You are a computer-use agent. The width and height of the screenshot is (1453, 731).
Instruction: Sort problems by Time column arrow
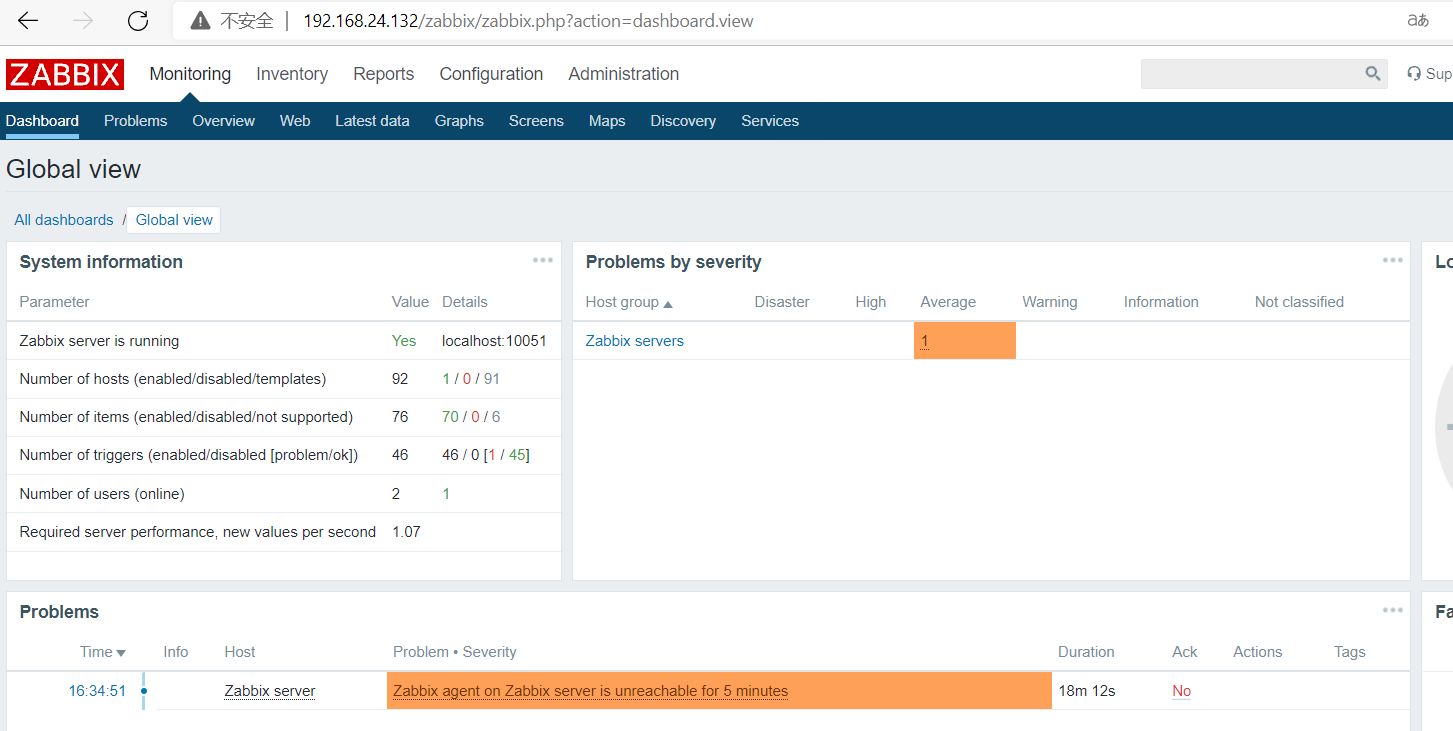click(x=121, y=653)
